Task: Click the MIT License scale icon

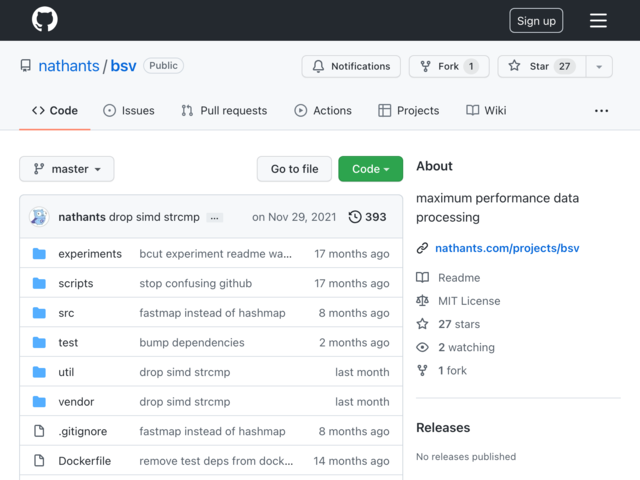Action: (x=423, y=301)
